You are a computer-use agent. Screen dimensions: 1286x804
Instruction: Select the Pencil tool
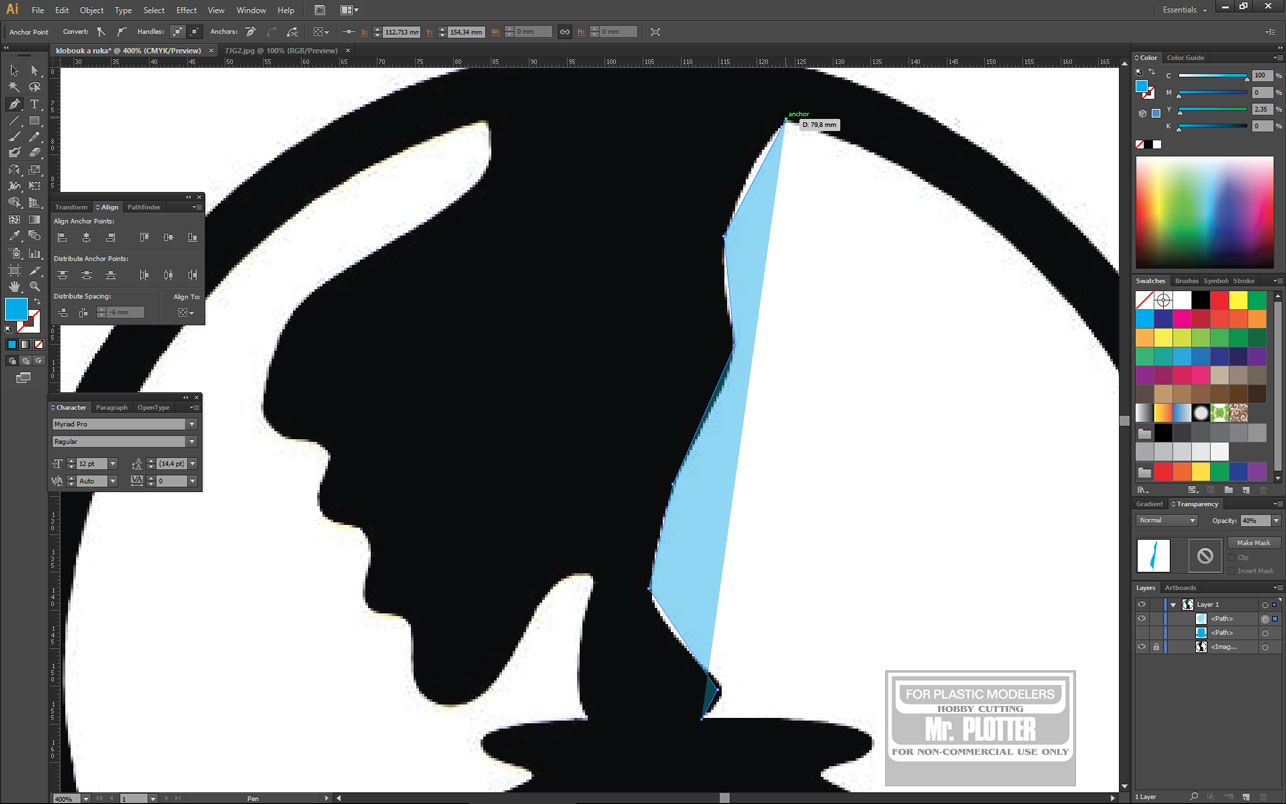pos(35,137)
